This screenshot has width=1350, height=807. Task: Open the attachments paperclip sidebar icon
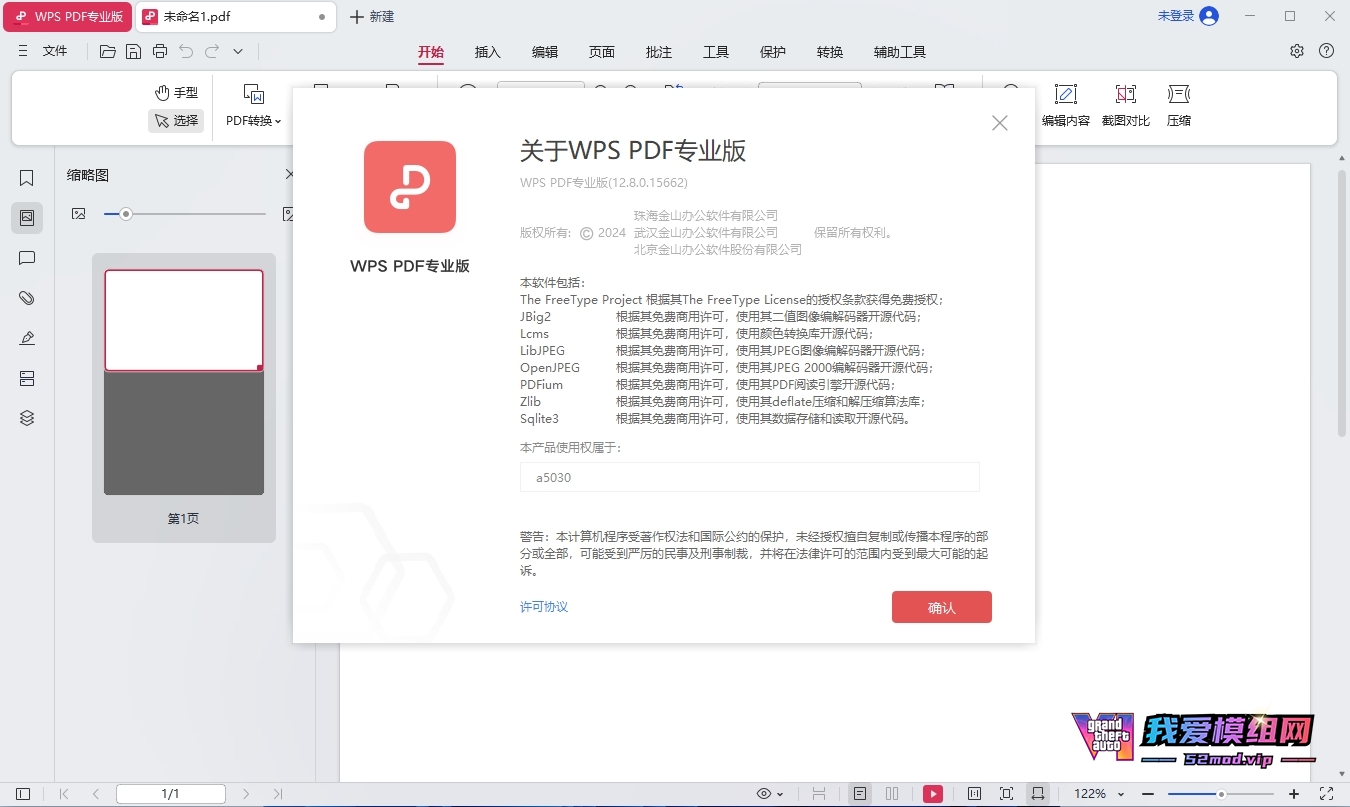pos(27,298)
